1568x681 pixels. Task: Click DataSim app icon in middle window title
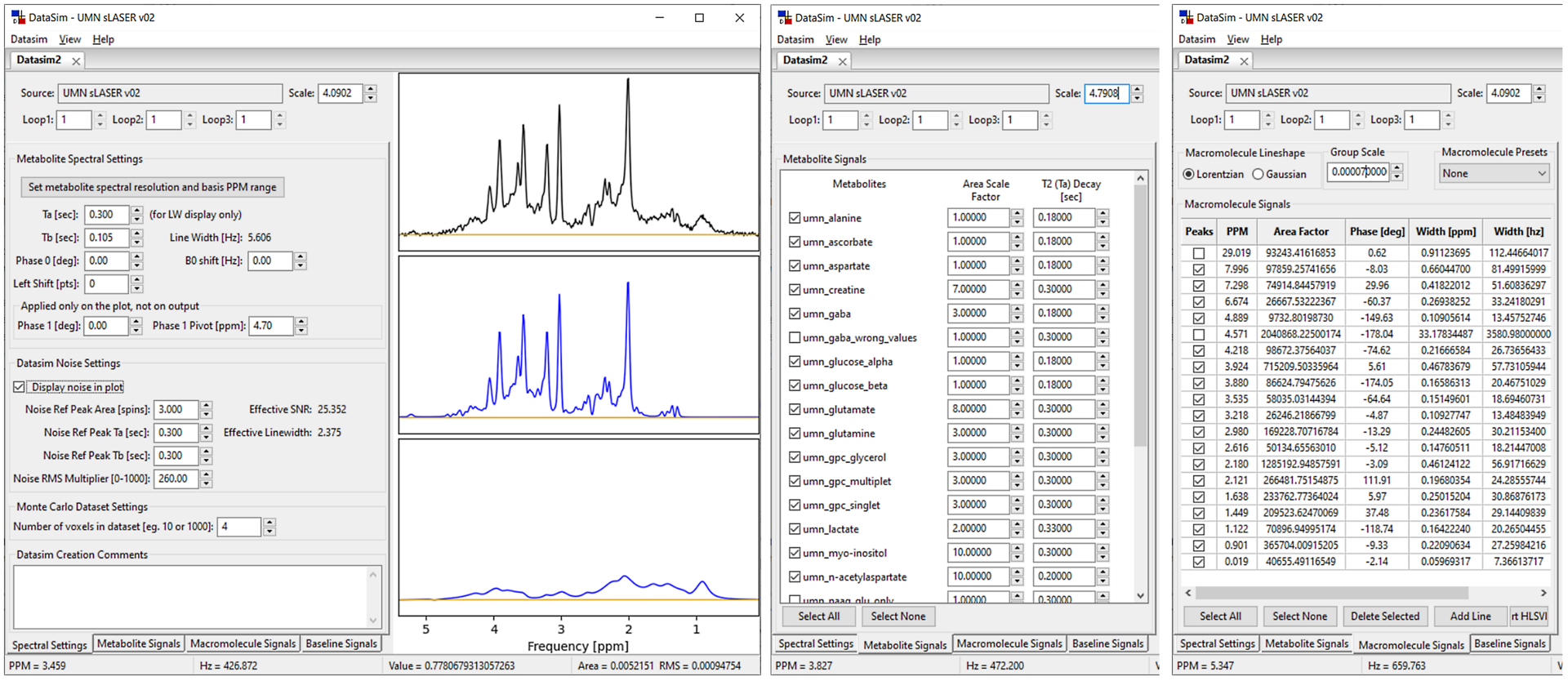click(784, 17)
